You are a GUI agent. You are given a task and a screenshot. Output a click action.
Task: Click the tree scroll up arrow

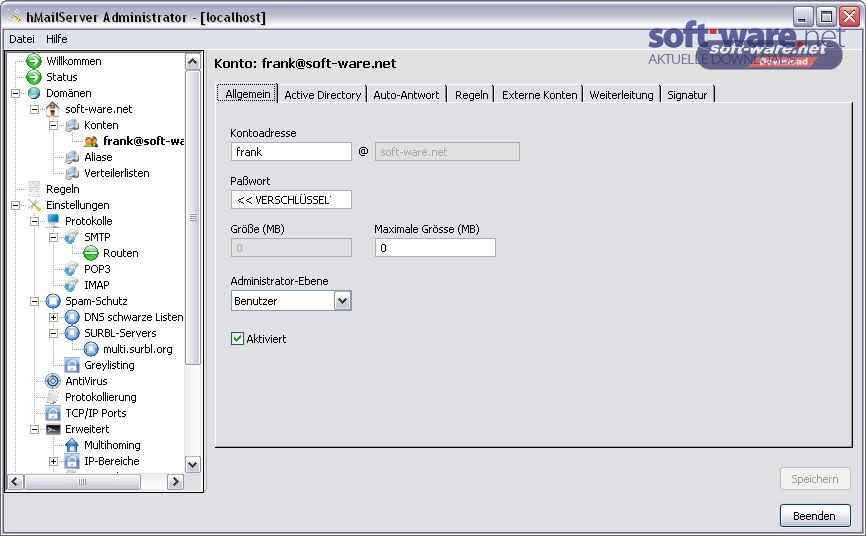pyautogui.click(x=192, y=61)
